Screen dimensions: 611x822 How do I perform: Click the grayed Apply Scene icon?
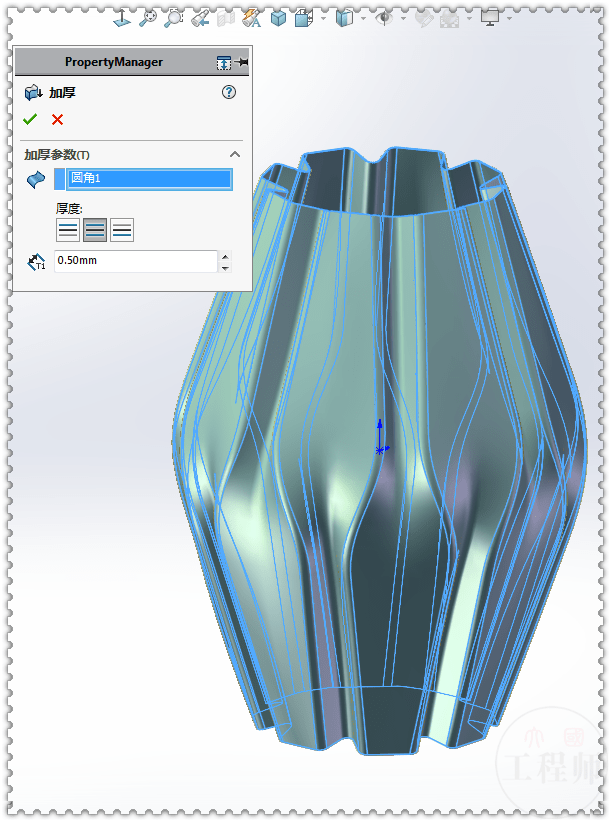coord(450,19)
